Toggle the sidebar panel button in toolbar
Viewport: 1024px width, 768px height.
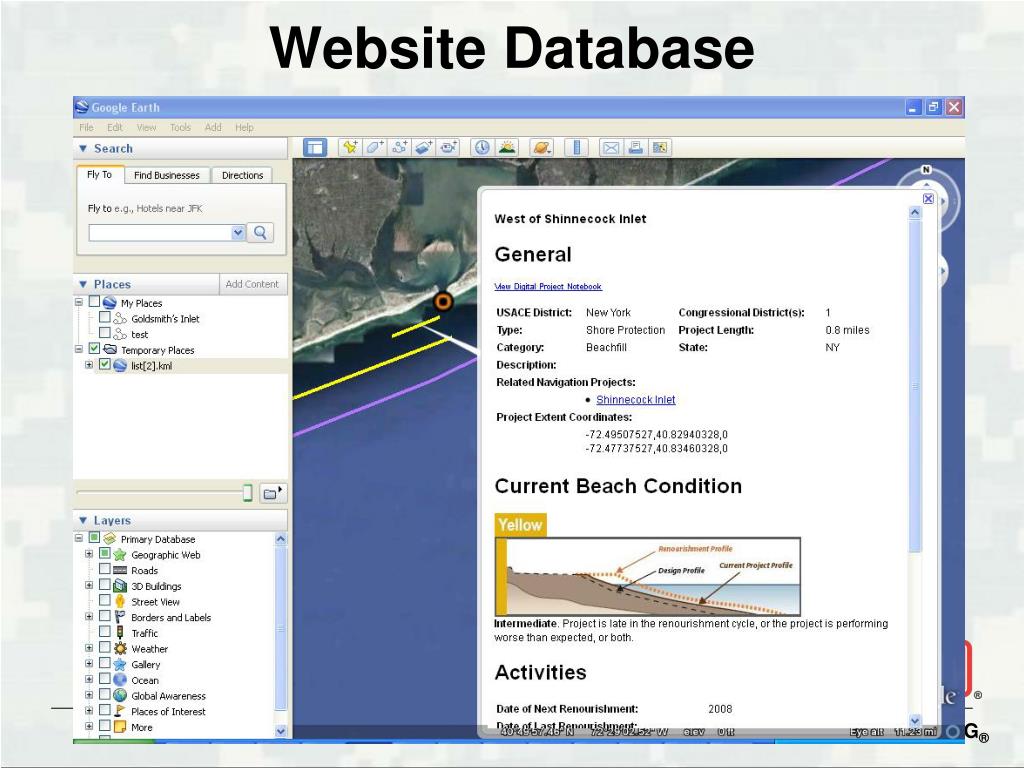point(315,148)
